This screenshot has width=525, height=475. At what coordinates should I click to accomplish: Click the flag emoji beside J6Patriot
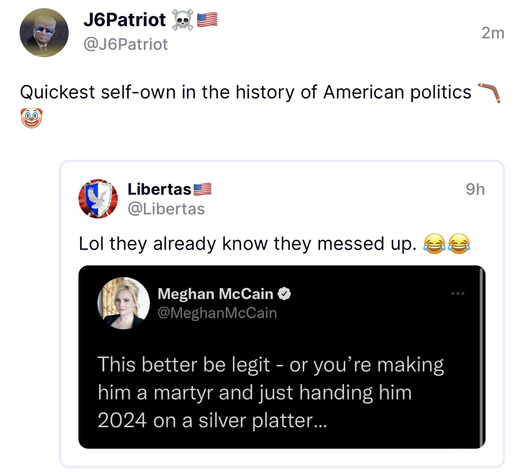(x=207, y=20)
